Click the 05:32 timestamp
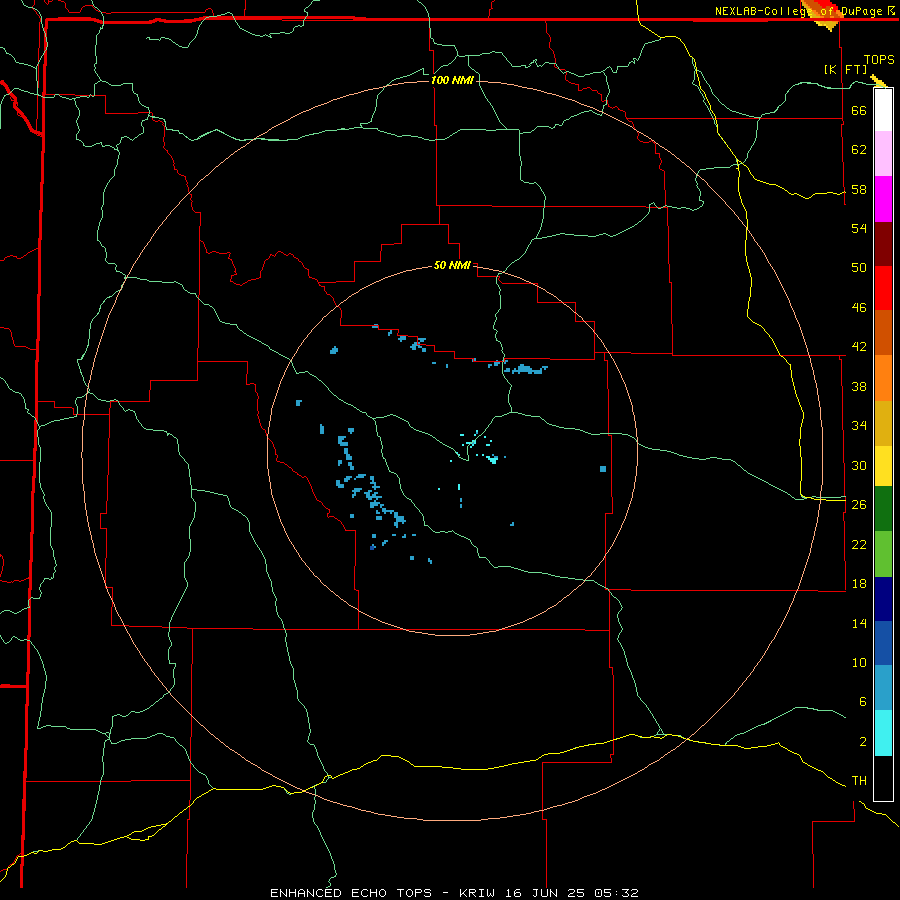This screenshot has height=900, width=900. [616, 893]
